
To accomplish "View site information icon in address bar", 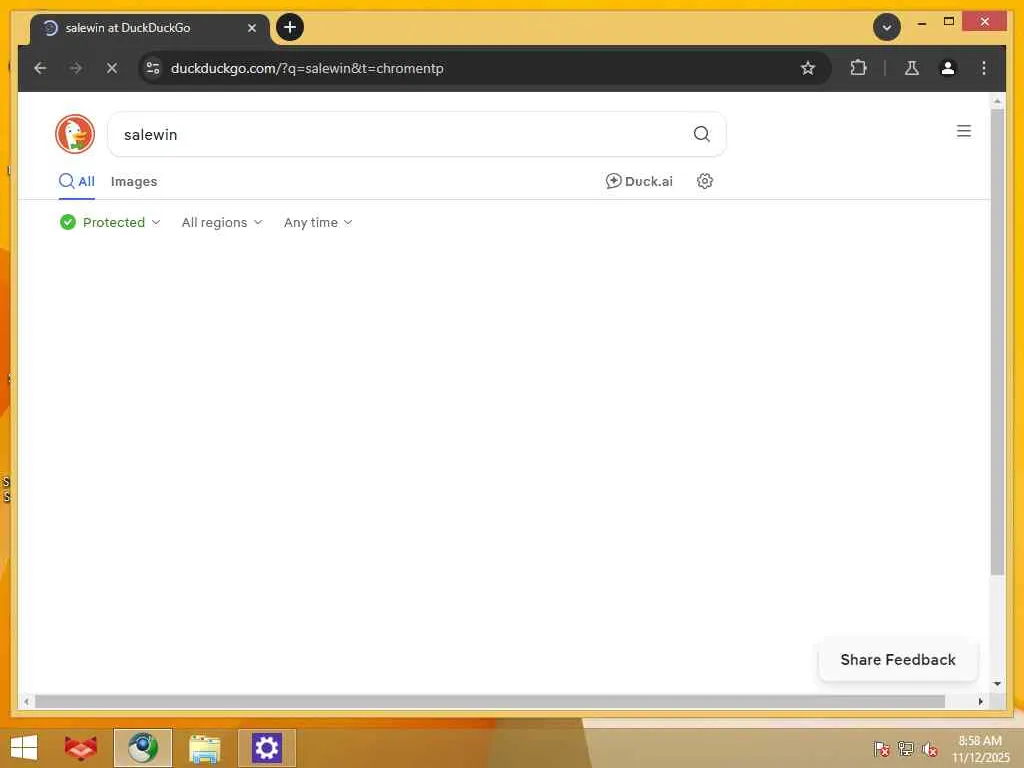I will coord(153,68).
